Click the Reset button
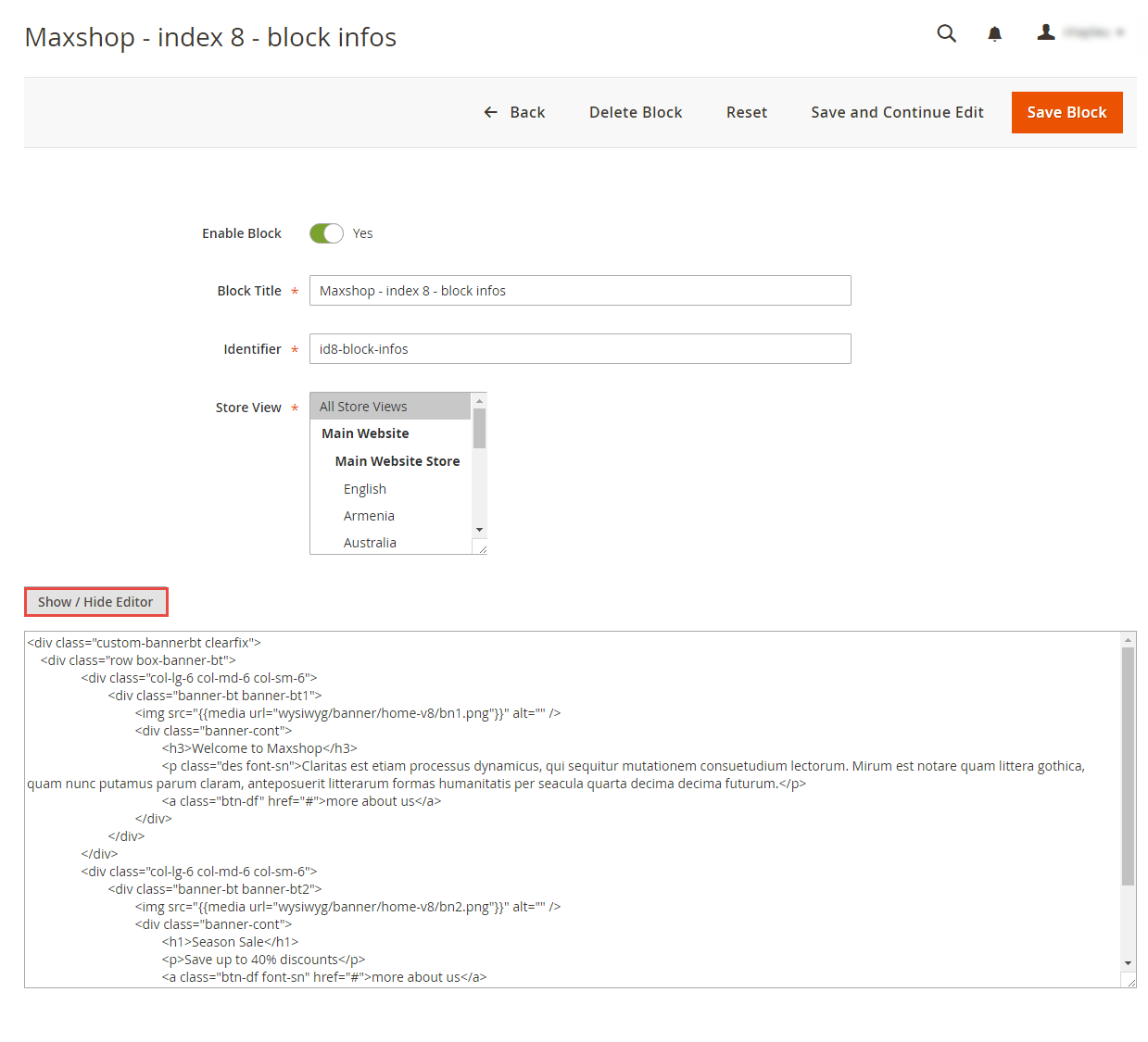 click(747, 112)
